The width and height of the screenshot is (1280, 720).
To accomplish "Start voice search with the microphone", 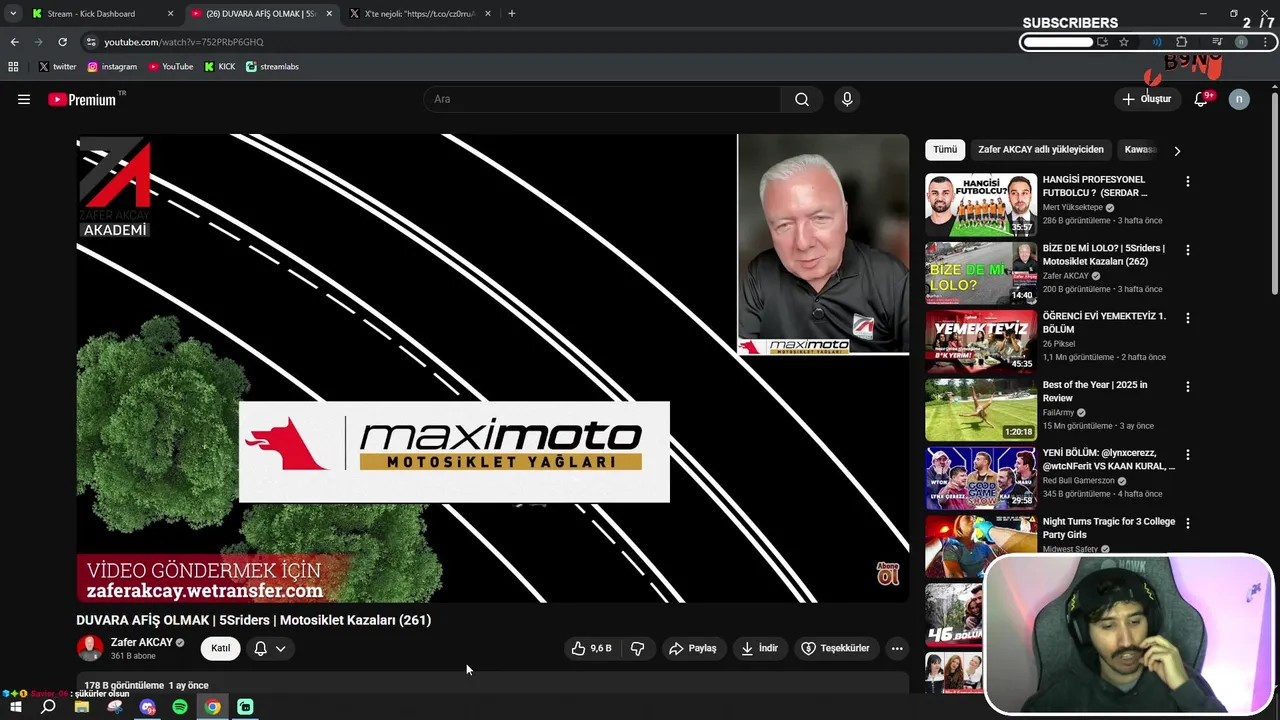I will click(x=847, y=99).
